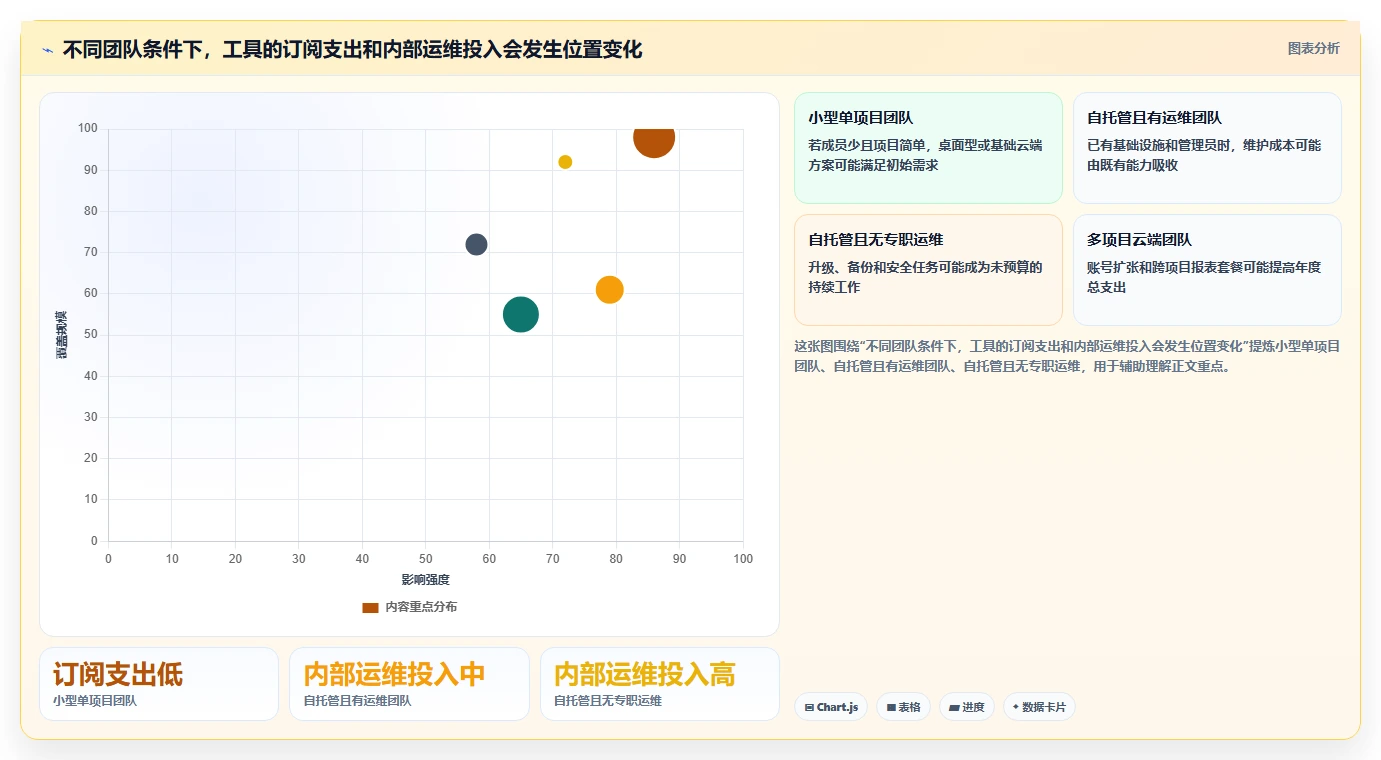Click the dark slate bubble near 72
The height and width of the screenshot is (760, 1381).
pyautogui.click(x=476, y=244)
